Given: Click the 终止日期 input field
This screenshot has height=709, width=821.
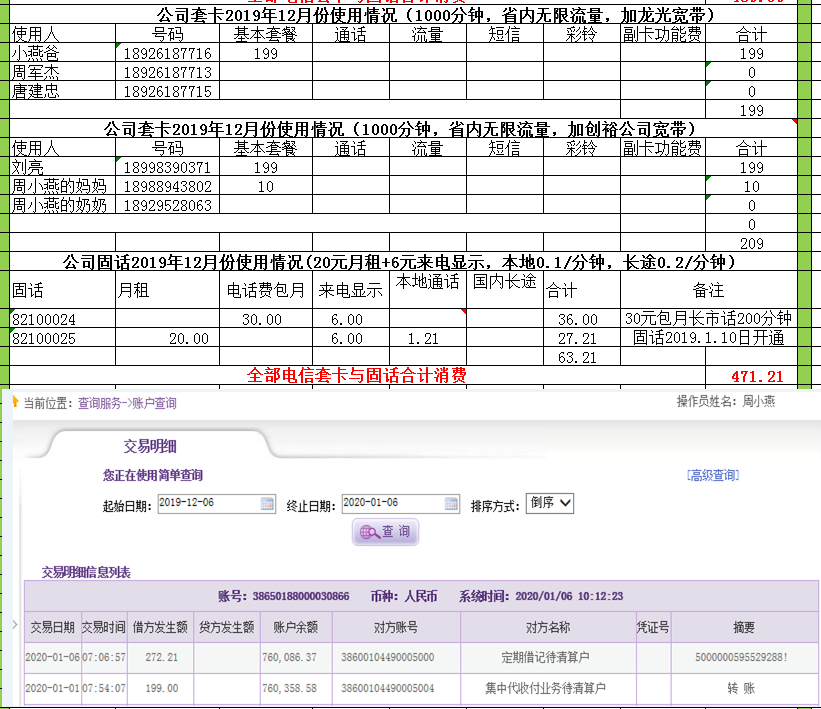Looking at the screenshot, I should tap(391, 504).
